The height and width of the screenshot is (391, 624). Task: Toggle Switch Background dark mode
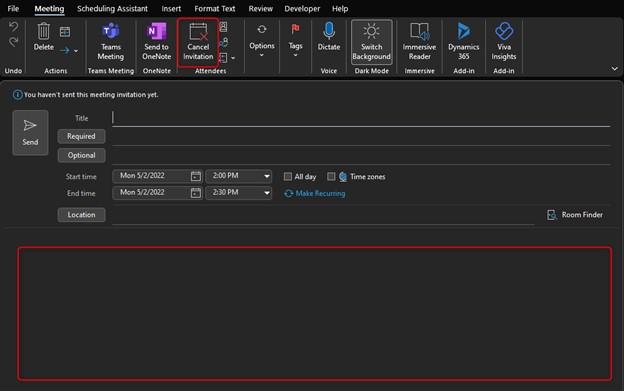pyautogui.click(x=371, y=42)
